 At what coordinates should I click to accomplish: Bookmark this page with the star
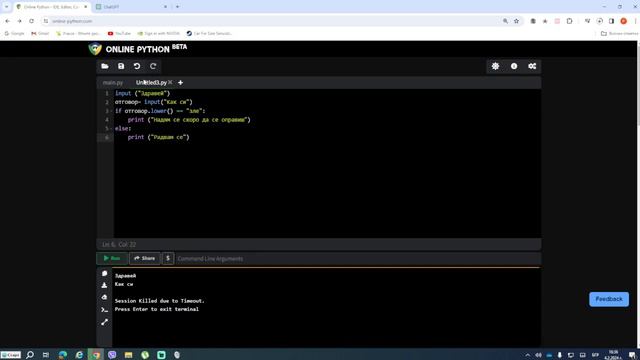(516, 21)
